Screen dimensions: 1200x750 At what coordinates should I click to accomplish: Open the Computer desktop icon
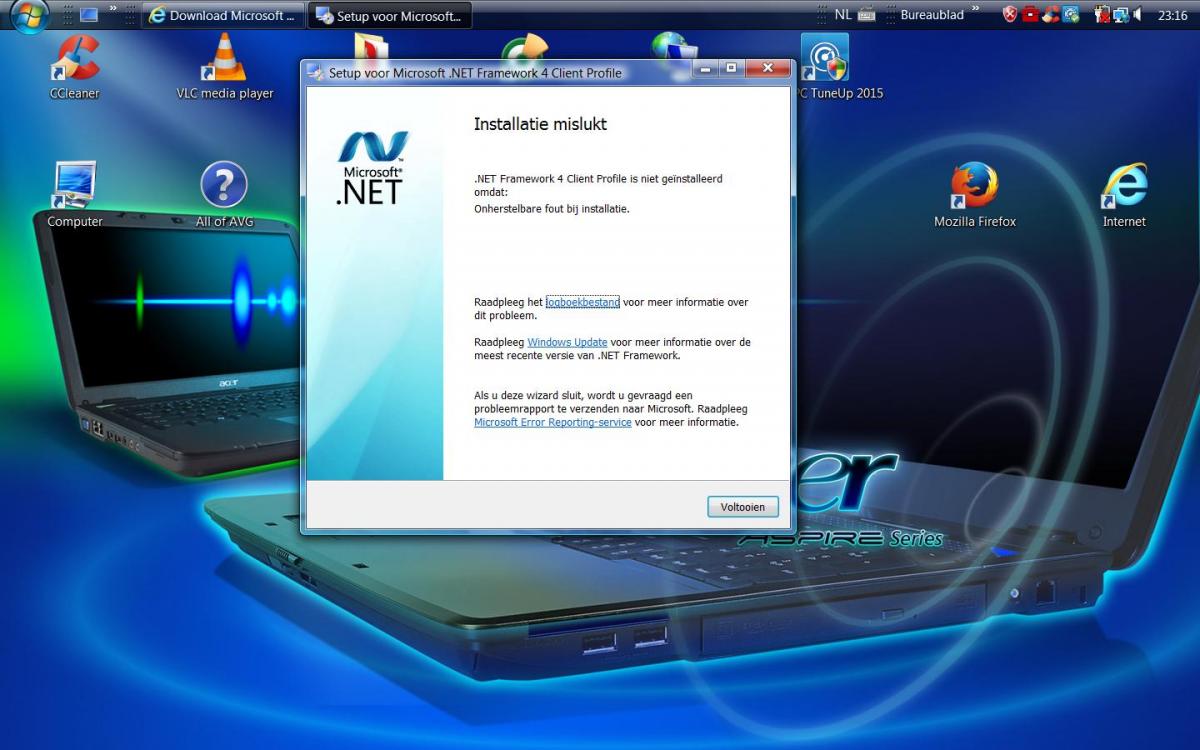pyautogui.click(x=75, y=195)
